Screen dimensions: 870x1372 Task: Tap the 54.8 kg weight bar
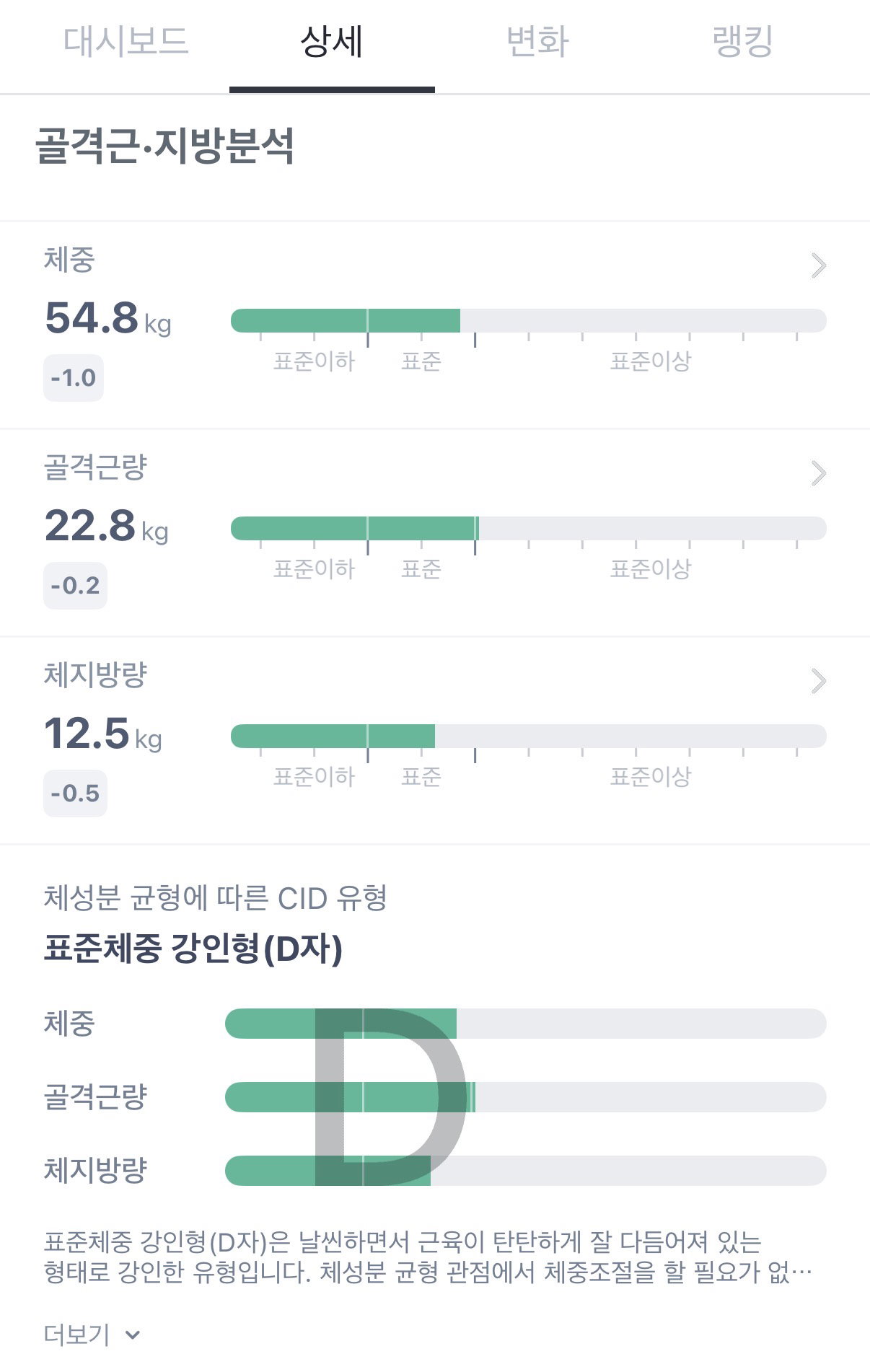click(528, 321)
